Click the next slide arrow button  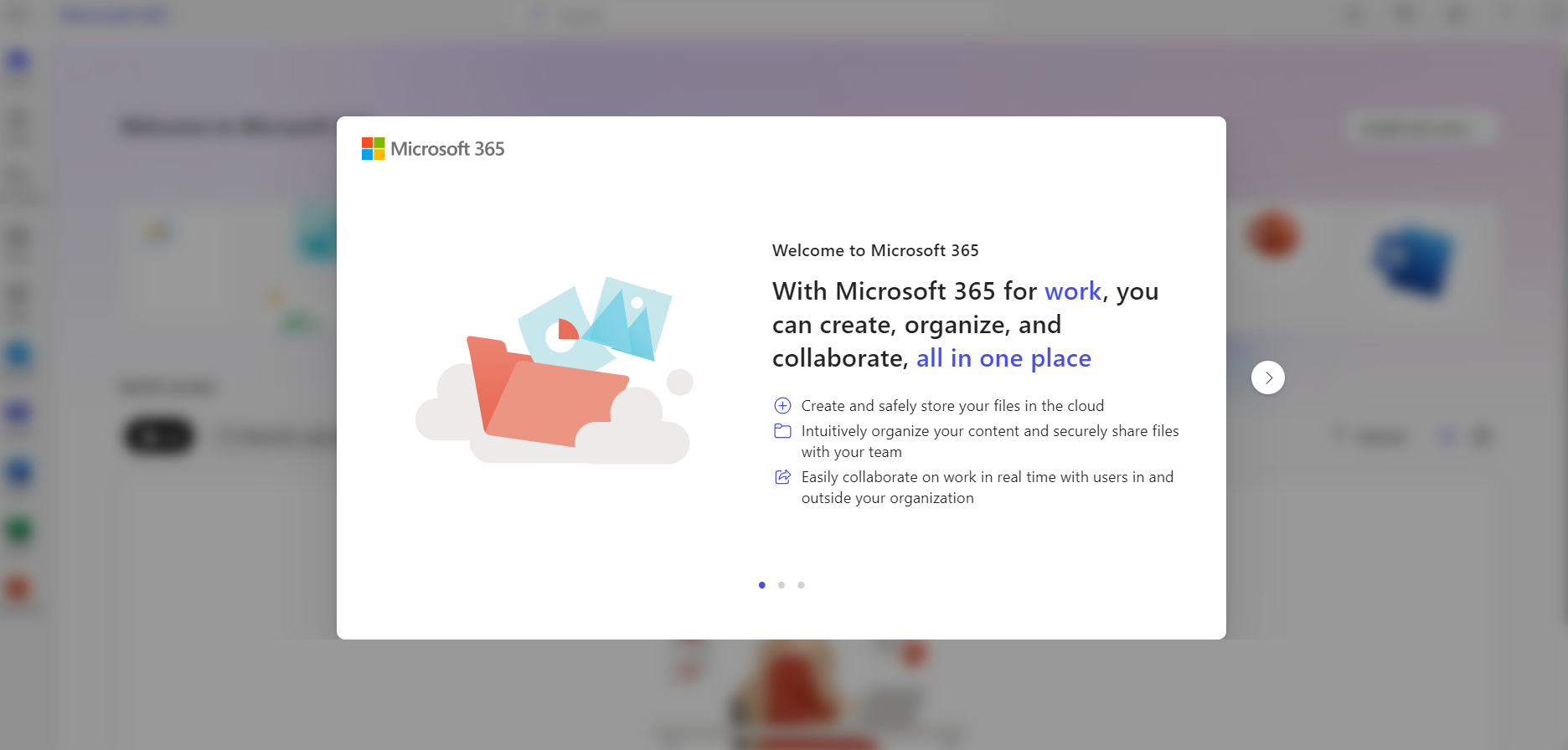[1267, 378]
